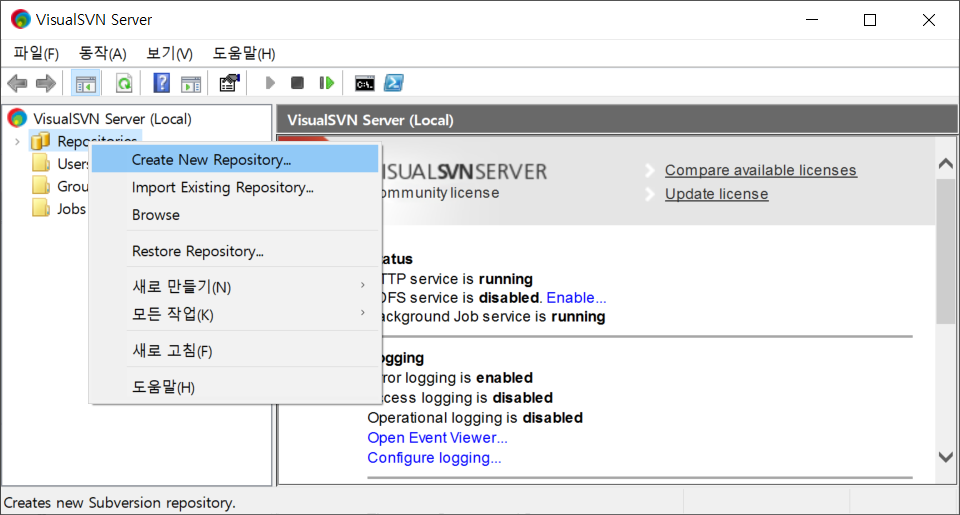Select 도움말(H) in the context menu

(235, 387)
